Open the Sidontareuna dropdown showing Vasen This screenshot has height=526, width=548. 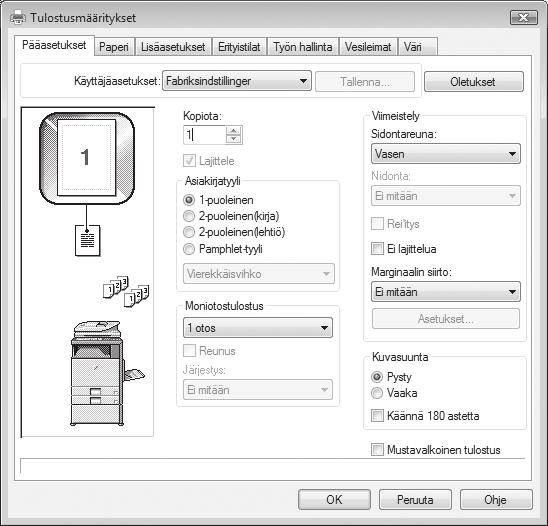click(x=446, y=154)
